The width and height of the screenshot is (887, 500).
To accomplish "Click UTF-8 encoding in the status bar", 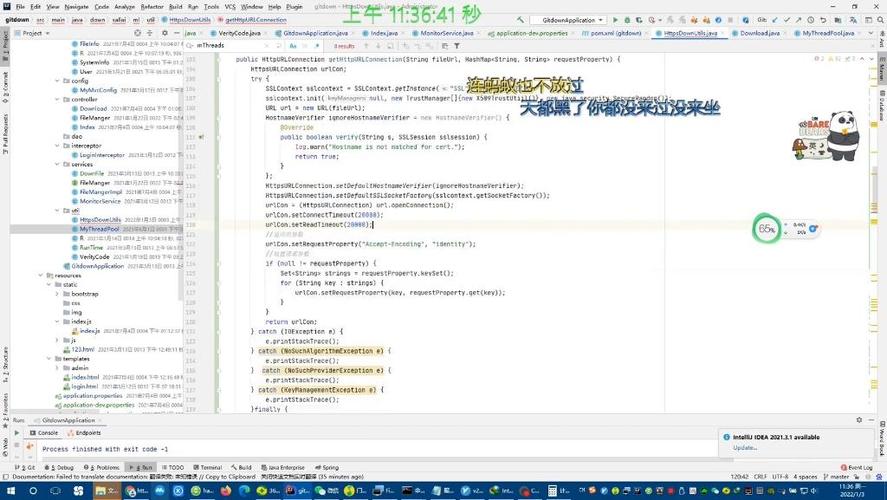I will coord(780,477).
